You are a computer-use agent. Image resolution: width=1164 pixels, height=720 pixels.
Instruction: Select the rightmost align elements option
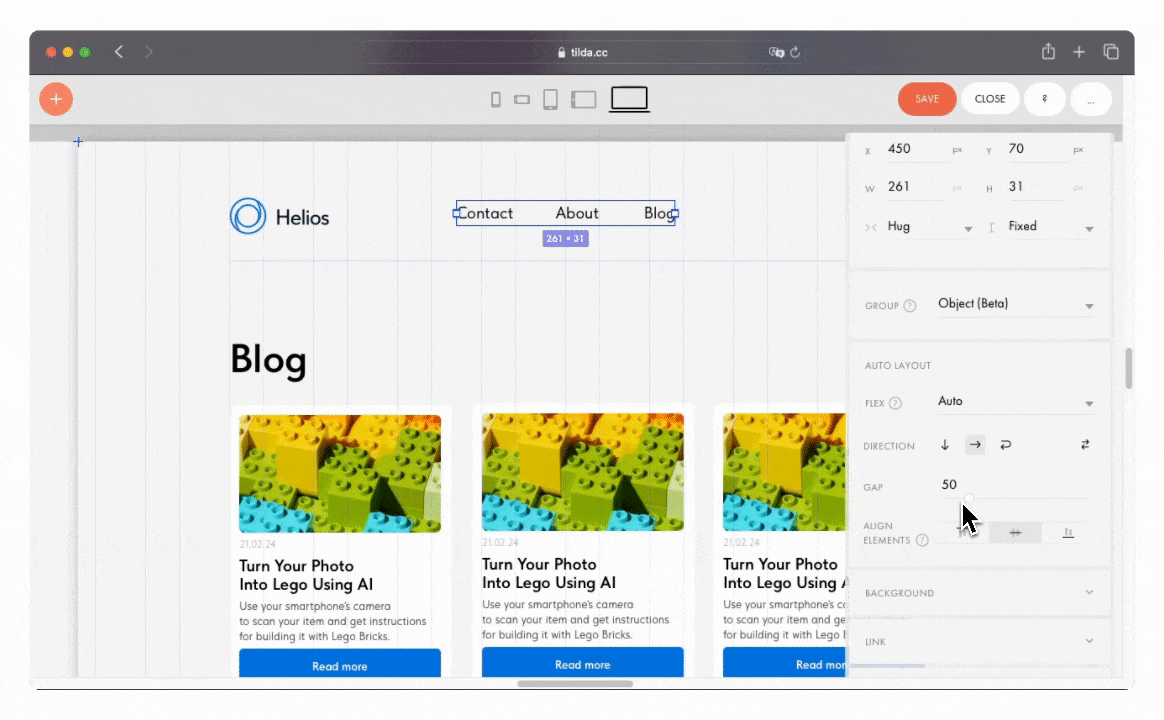click(1068, 532)
